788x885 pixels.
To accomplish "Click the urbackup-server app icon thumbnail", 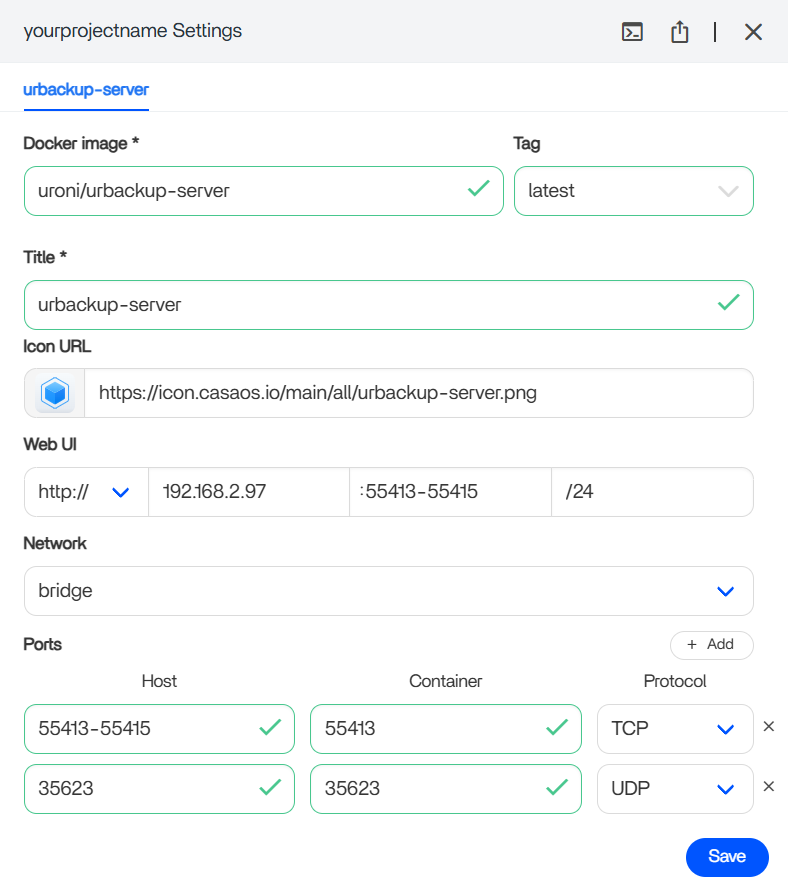I will (x=55, y=393).
